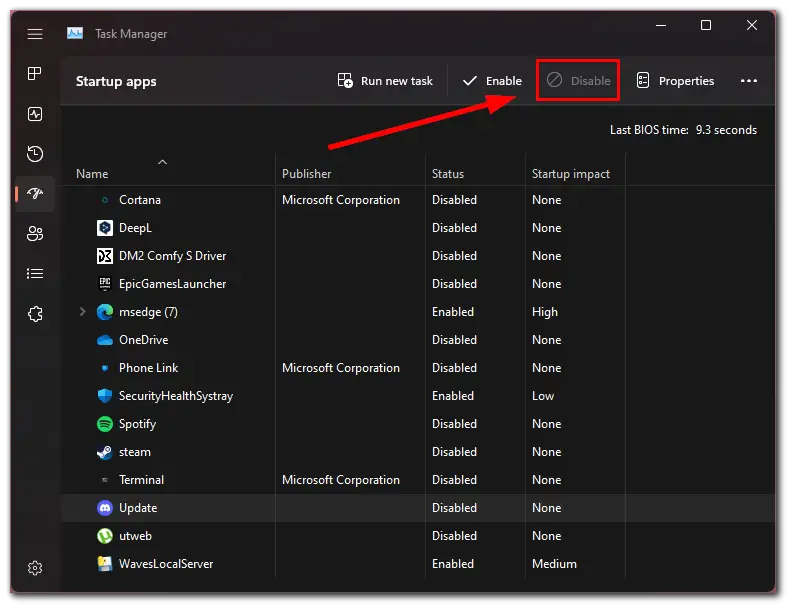Select the OneDrive row name
The height and width of the screenshot is (611, 794).
143,340
